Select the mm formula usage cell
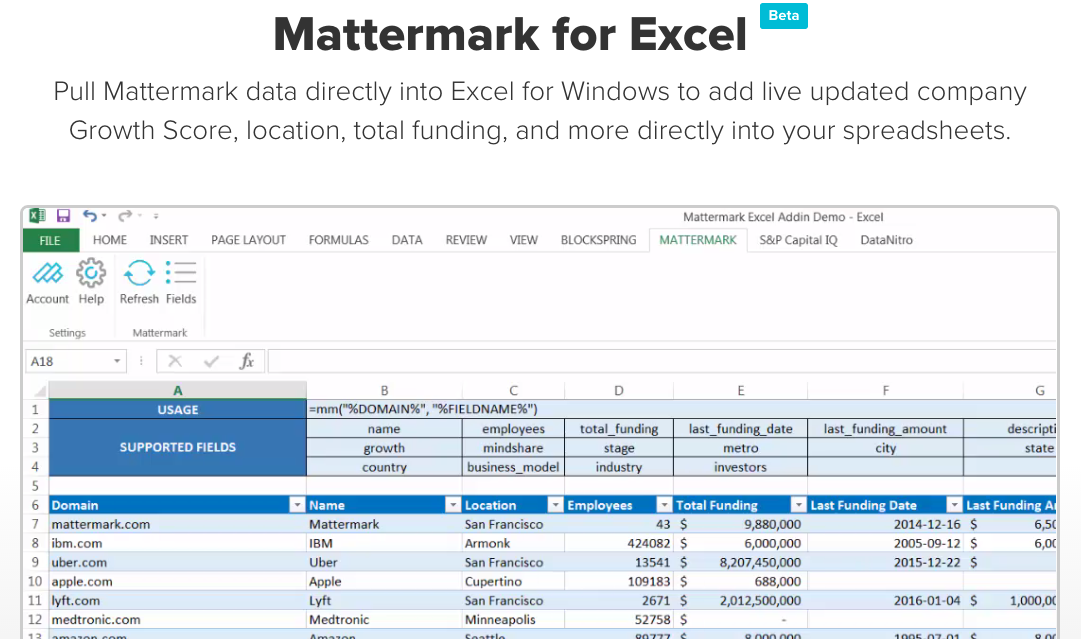This screenshot has height=639, width=1081. coord(682,409)
